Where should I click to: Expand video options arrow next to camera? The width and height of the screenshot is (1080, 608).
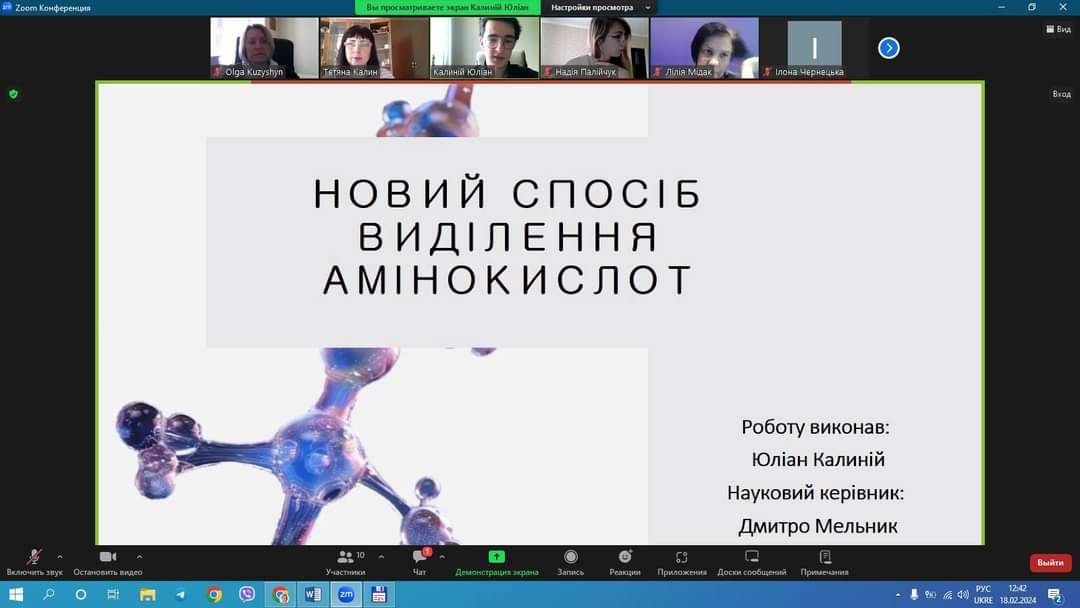pos(139,557)
